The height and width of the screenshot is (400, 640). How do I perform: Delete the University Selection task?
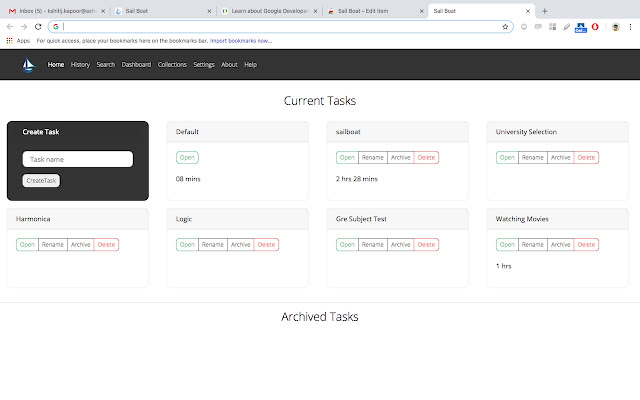[586, 158]
